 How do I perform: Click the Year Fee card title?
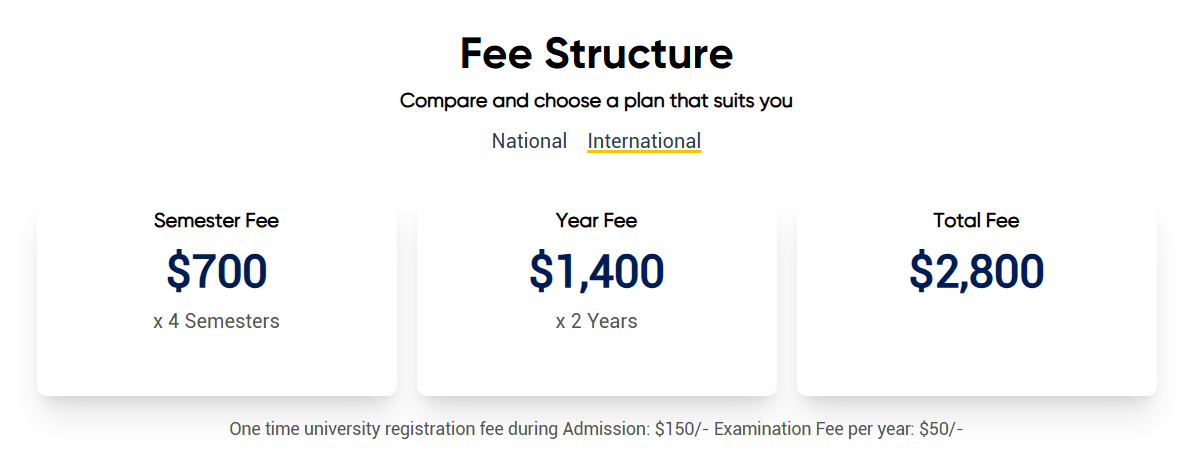pyautogui.click(x=596, y=221)
